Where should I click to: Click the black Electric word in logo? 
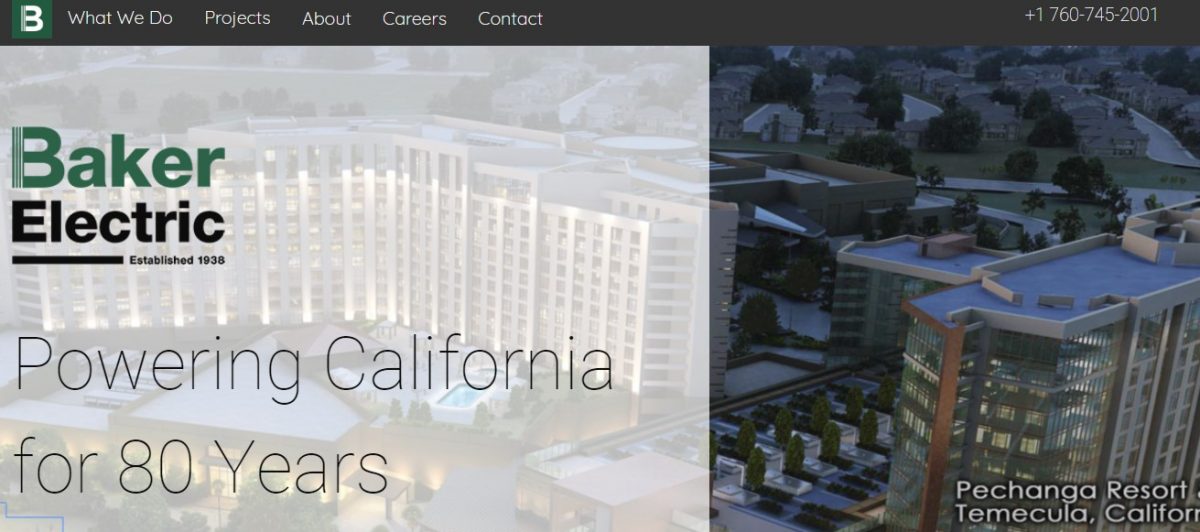pyautogui.click(x=118, y=222)
